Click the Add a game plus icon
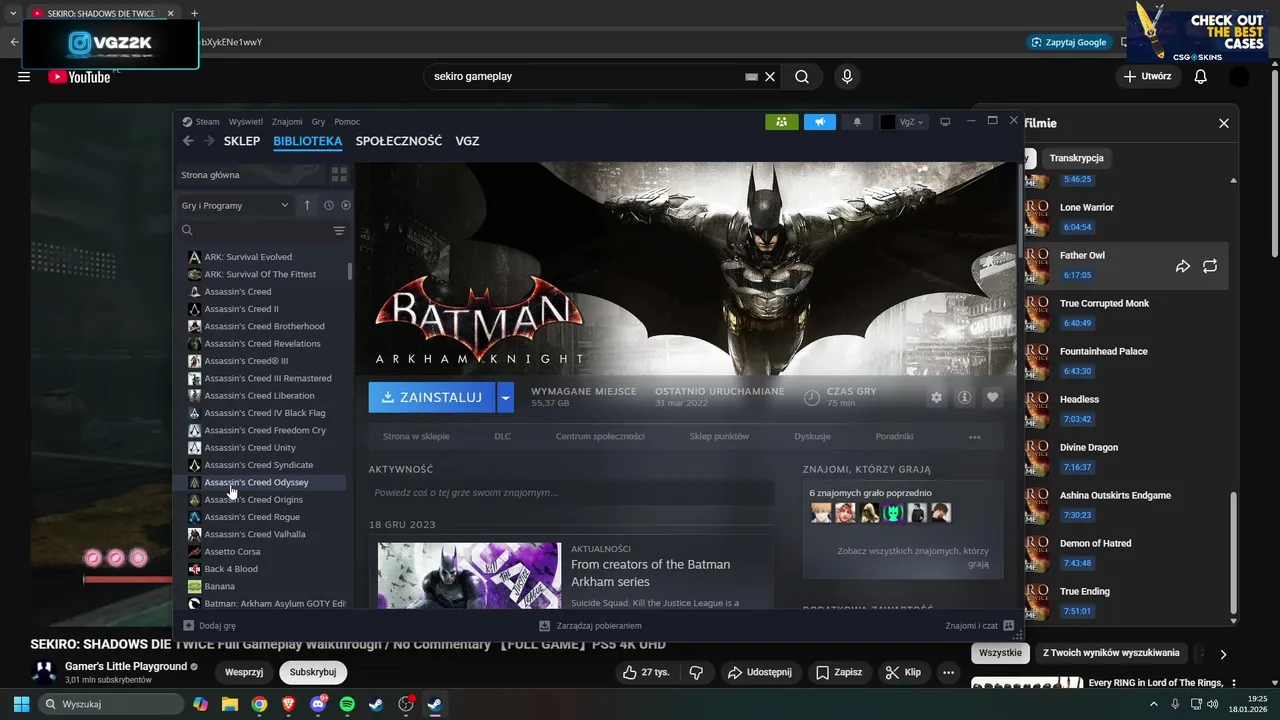Viewport: 1280px width, 720px height. [x=188, y=626]
